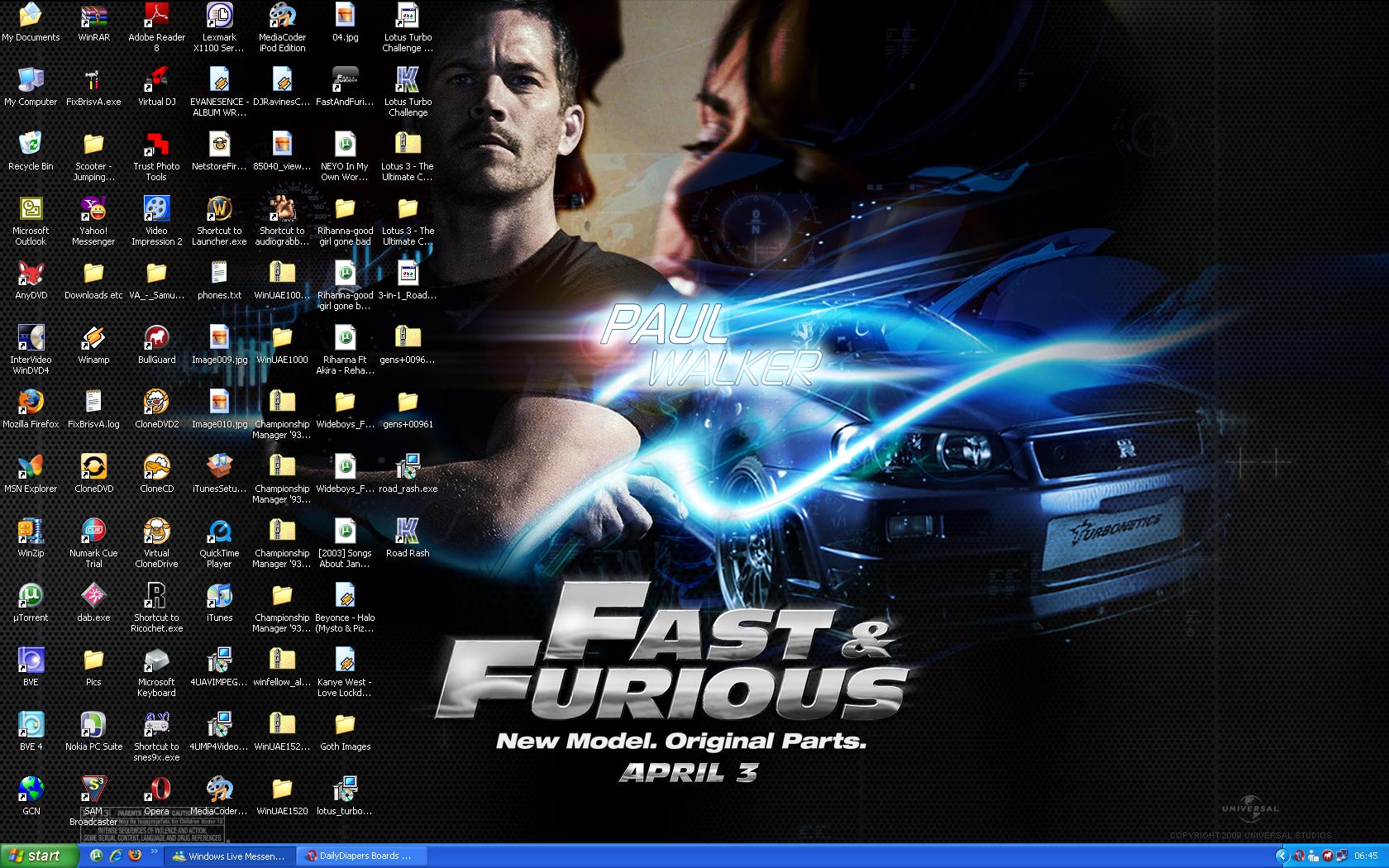Open Shortcut to Launcher.exe icon

tap(219, 222)
